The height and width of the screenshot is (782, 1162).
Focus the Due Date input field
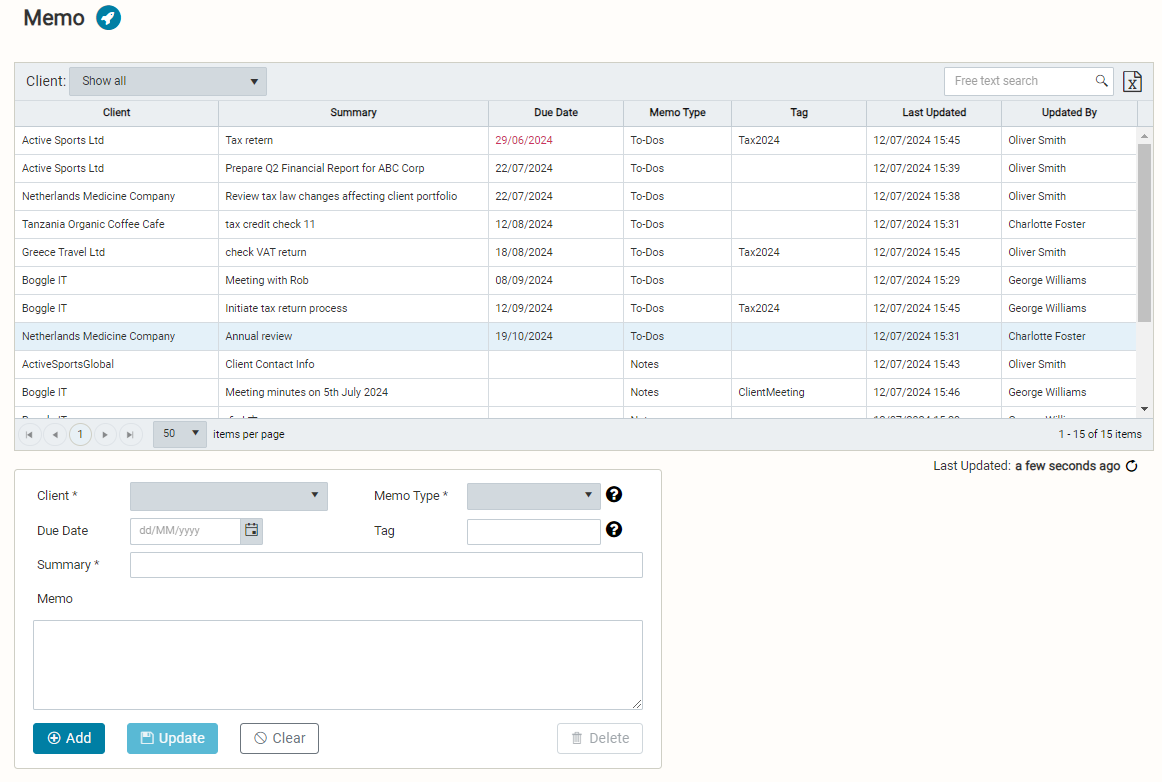185,531
